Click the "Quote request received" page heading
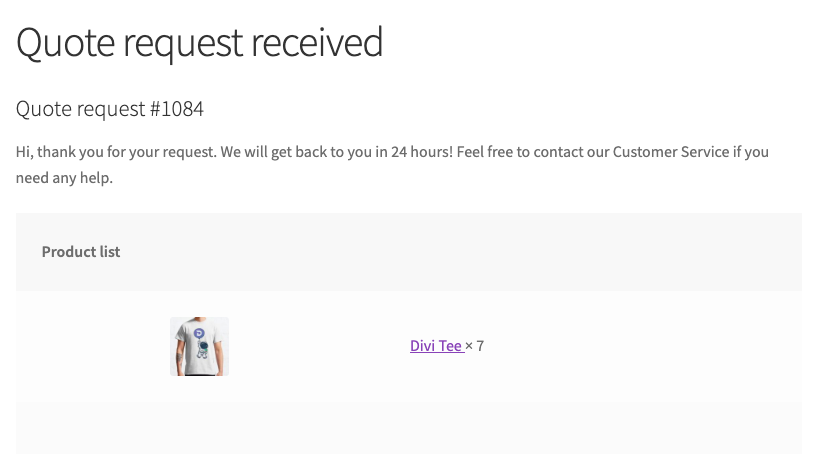The image size is (814, 465). pos(199,43)
